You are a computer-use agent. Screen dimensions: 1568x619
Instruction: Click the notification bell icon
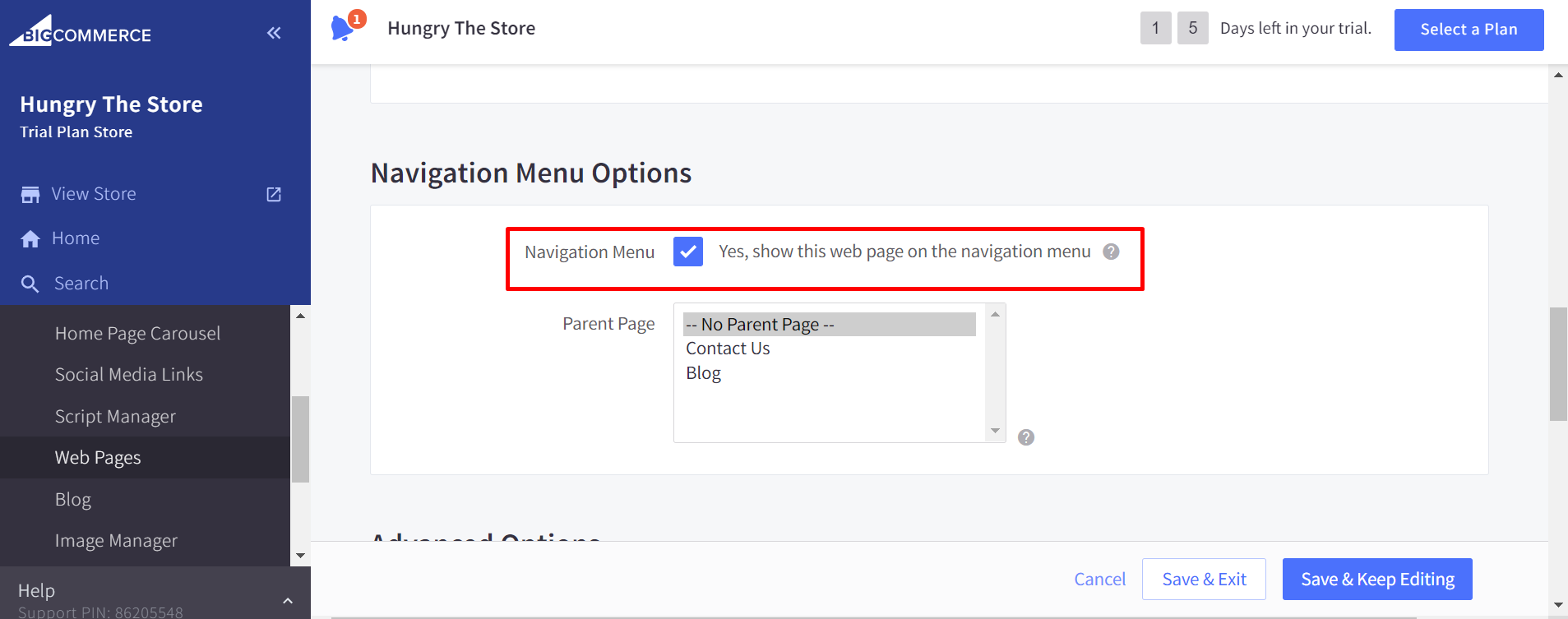click(342, 29)
